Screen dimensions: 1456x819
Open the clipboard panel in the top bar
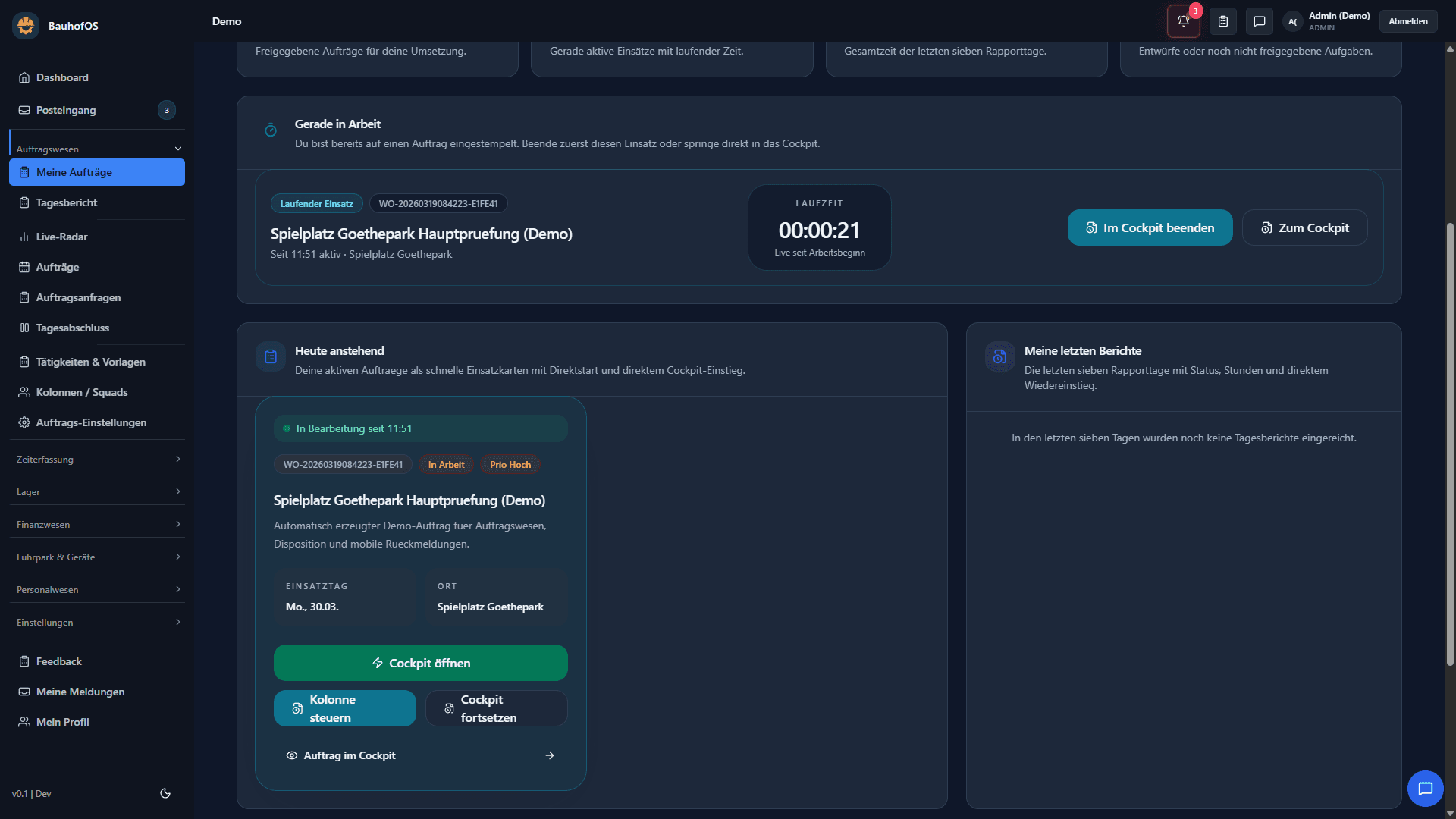tap(1222, 21)
